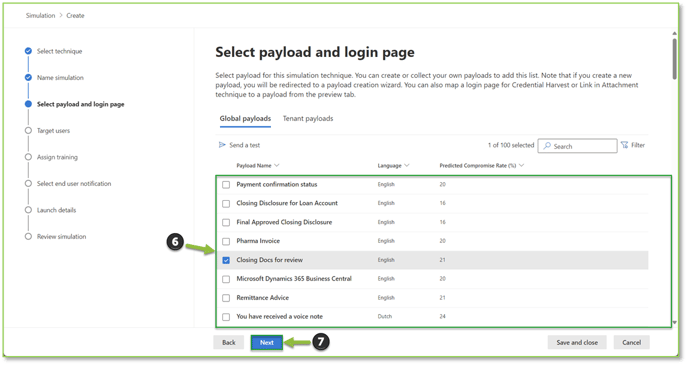The width and height of the screenshot is (687, 365).
Task: Select the Pharma Invoice payload name
Action: coord(258,241)
